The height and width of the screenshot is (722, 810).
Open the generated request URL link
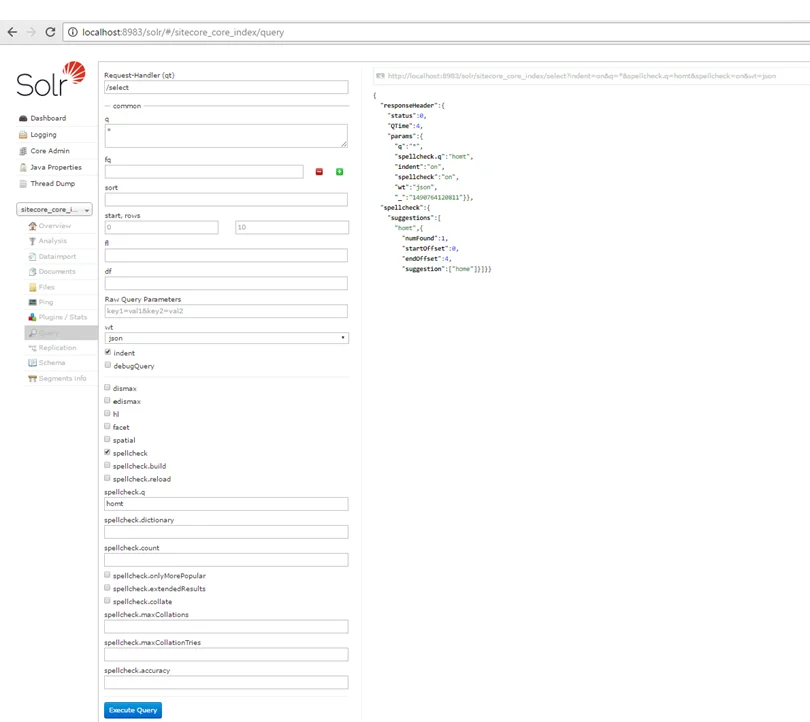click(x=582, y=76)
